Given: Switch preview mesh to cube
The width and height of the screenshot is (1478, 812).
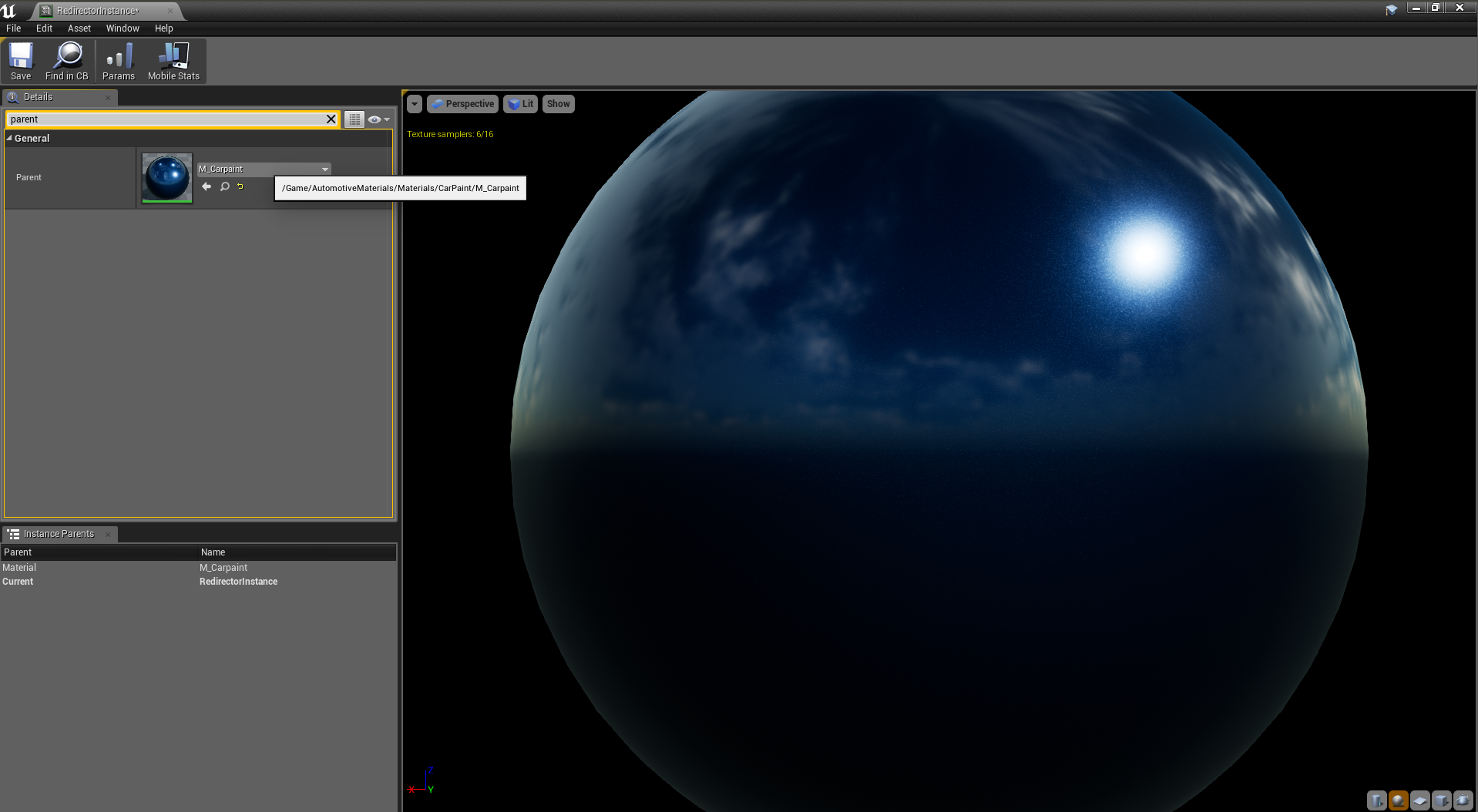Looking at the screenshot, I should (1441, 800).
